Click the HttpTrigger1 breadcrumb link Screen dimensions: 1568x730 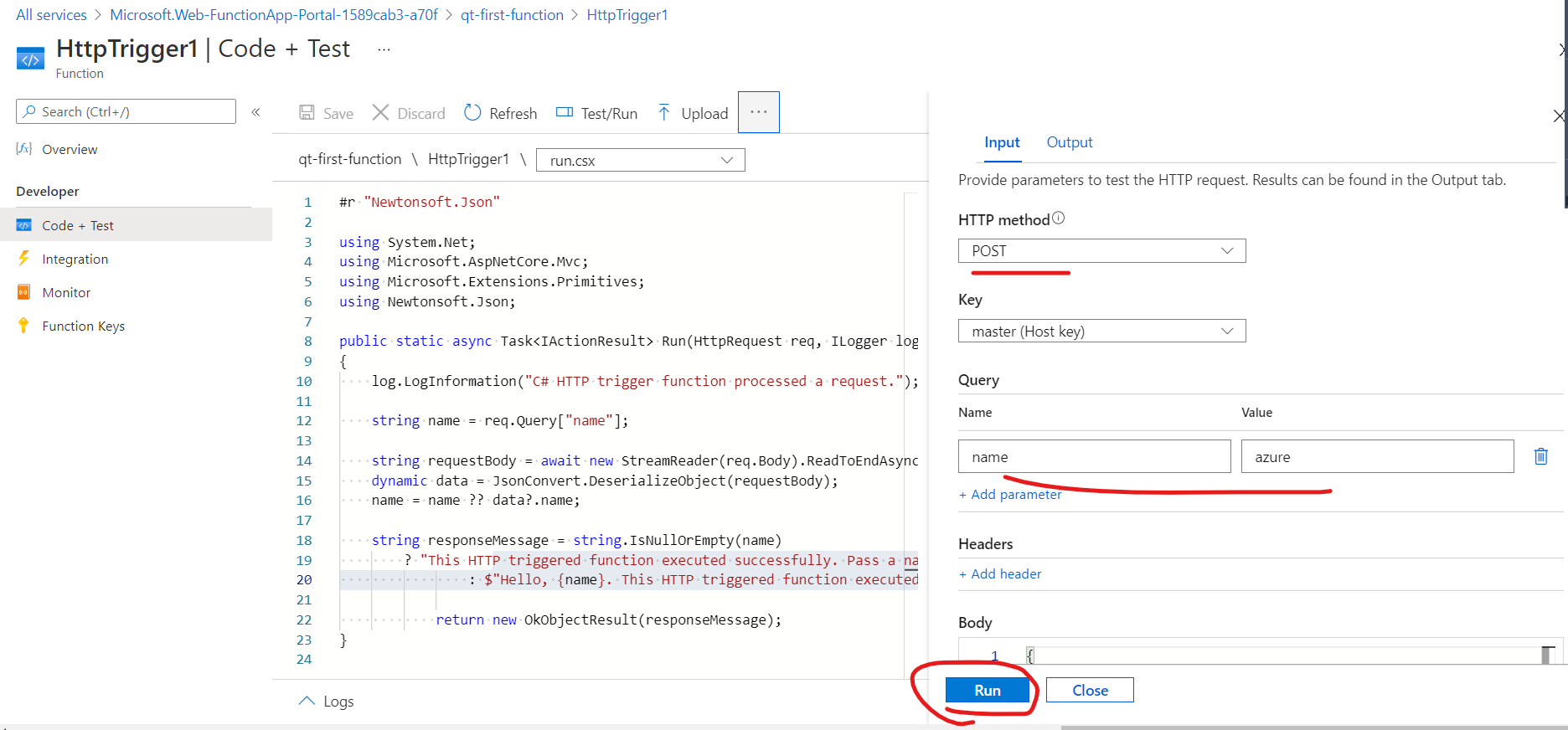(627, 15)
